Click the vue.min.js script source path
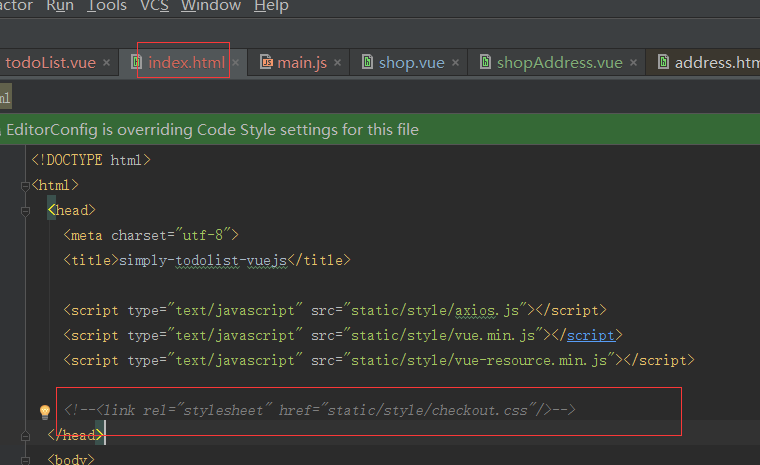The image size is (760, 465). click(x=443, y=335)
